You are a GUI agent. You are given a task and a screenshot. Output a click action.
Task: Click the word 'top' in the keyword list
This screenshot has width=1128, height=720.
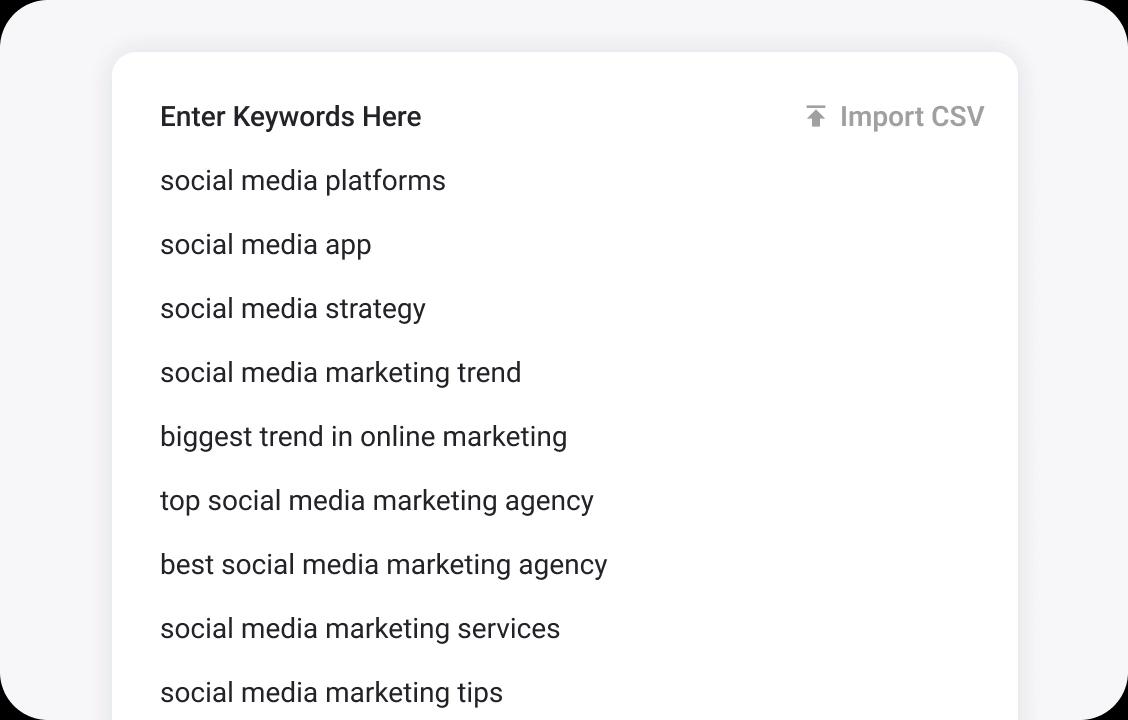180,501
